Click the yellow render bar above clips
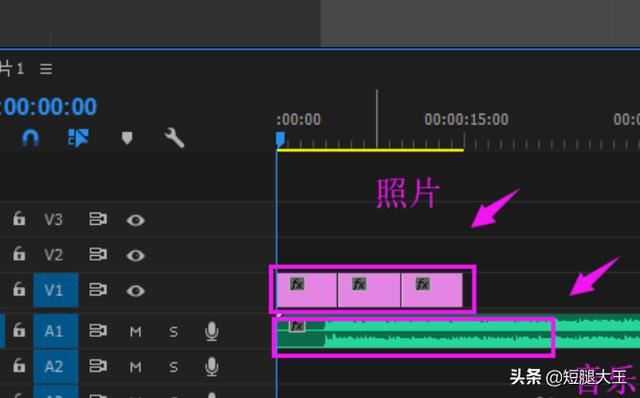 [x=370, y=150]
